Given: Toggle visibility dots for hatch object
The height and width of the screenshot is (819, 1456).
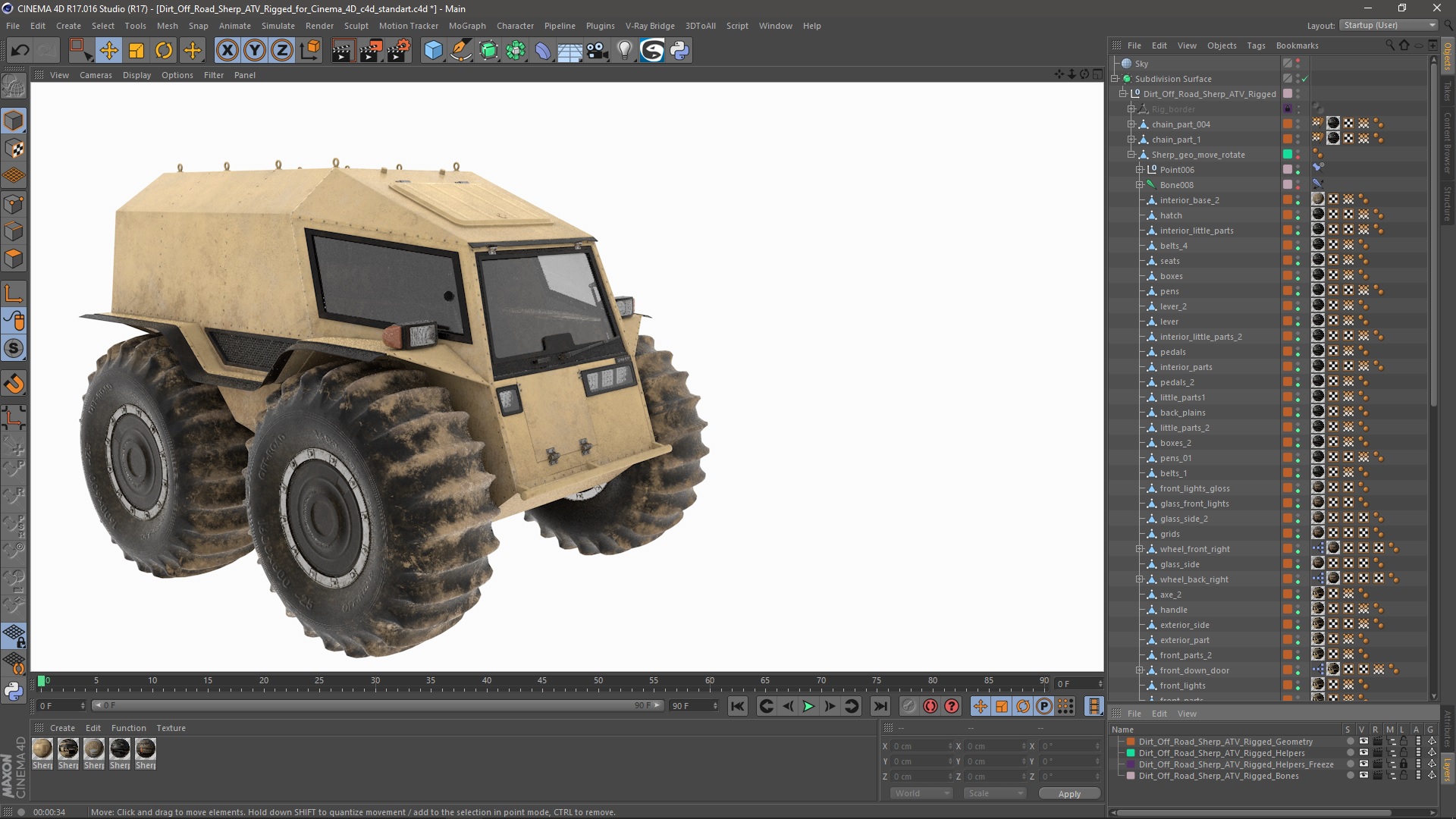Looking at the screenshot, I should click(1298, 215).
